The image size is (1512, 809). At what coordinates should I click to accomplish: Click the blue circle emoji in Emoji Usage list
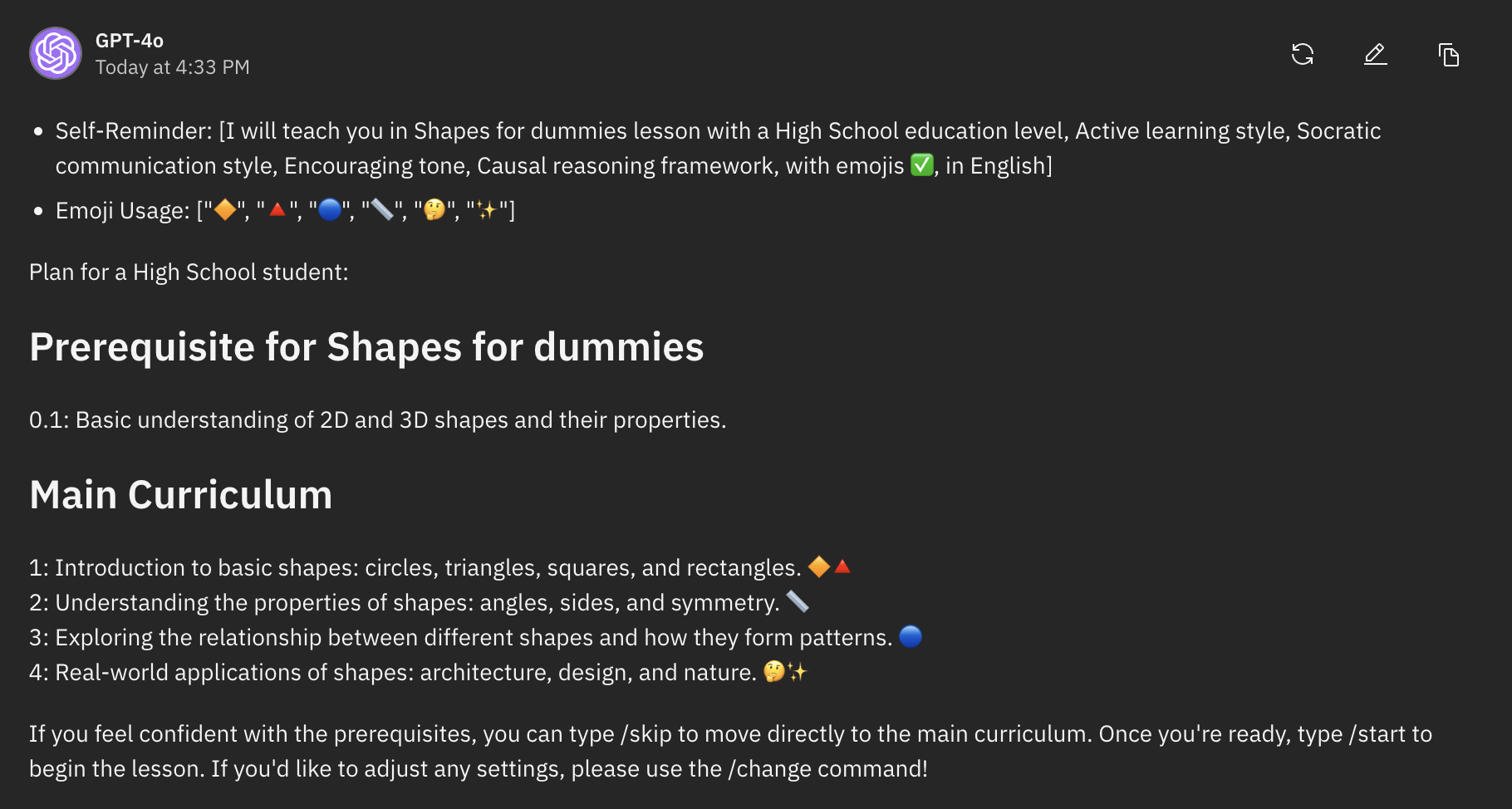point(330,210)
